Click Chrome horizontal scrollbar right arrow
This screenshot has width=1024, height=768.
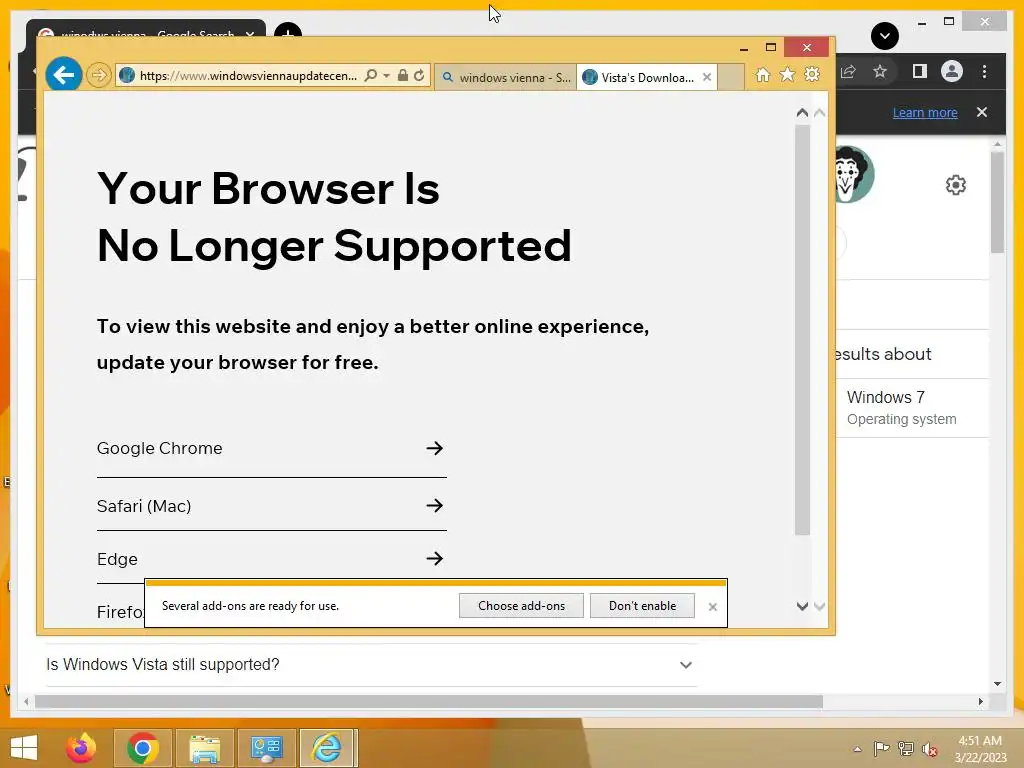click(980, 701)
